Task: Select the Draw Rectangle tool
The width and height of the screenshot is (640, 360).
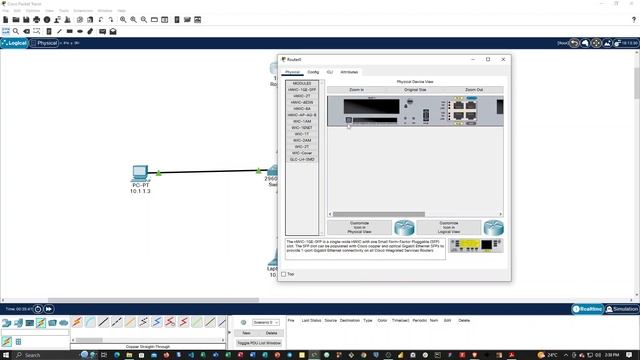Action: coord(70,31)
